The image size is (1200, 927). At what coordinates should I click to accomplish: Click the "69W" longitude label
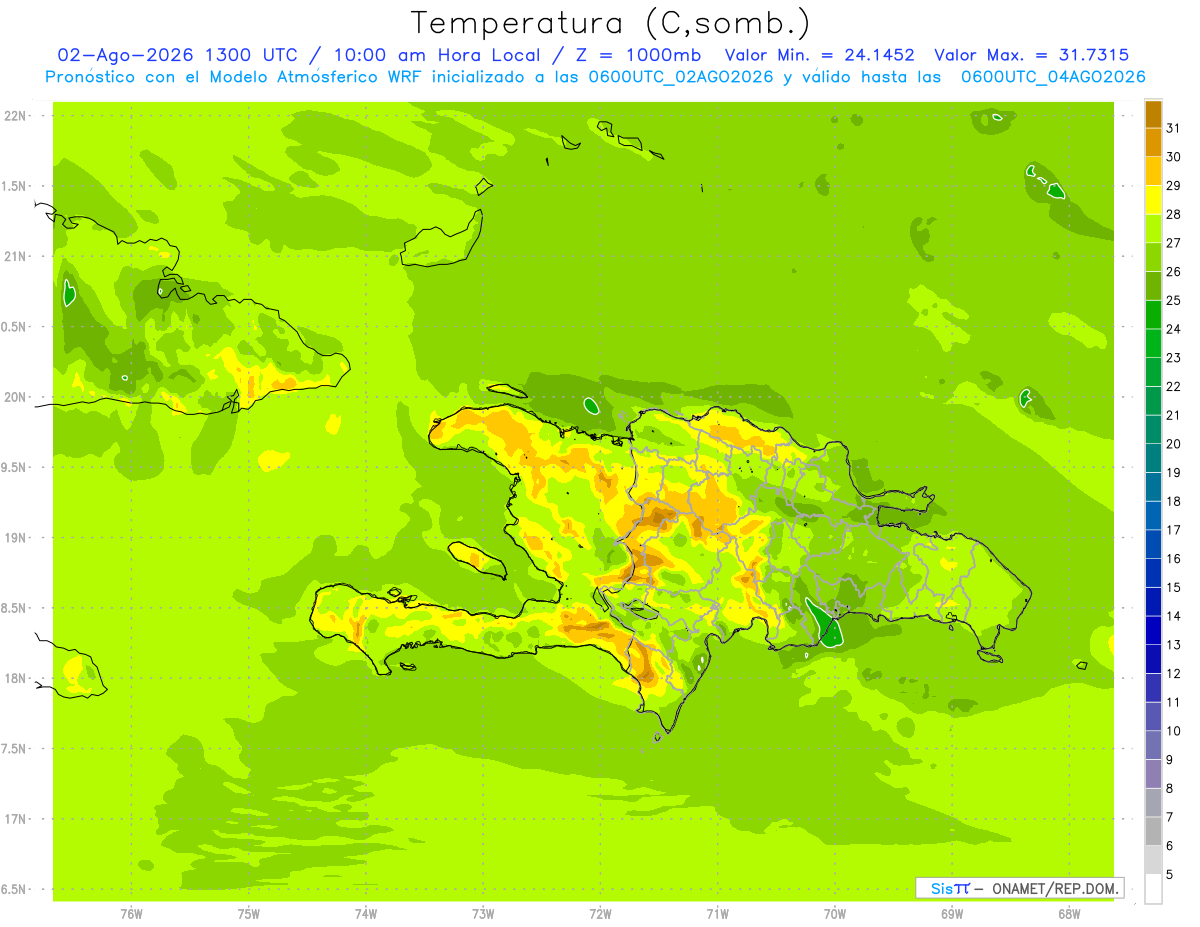952,914
